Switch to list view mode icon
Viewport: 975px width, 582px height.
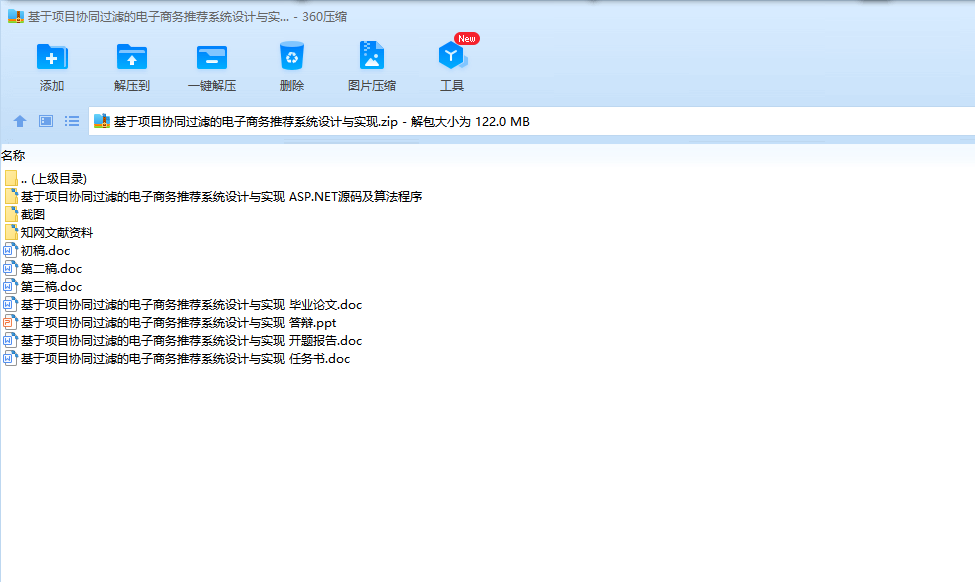pos(72,121)
